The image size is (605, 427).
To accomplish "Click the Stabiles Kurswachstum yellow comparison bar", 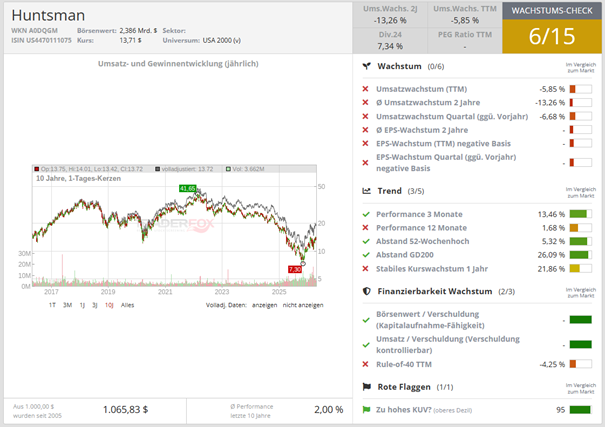I will (x=580, y=268).
